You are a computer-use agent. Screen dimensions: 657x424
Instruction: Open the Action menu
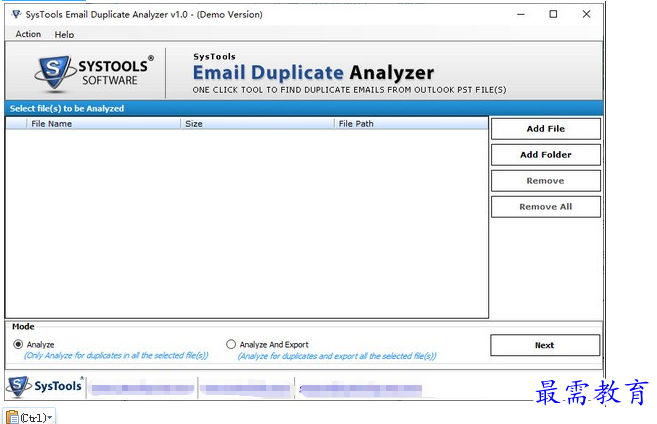point(28,34)
